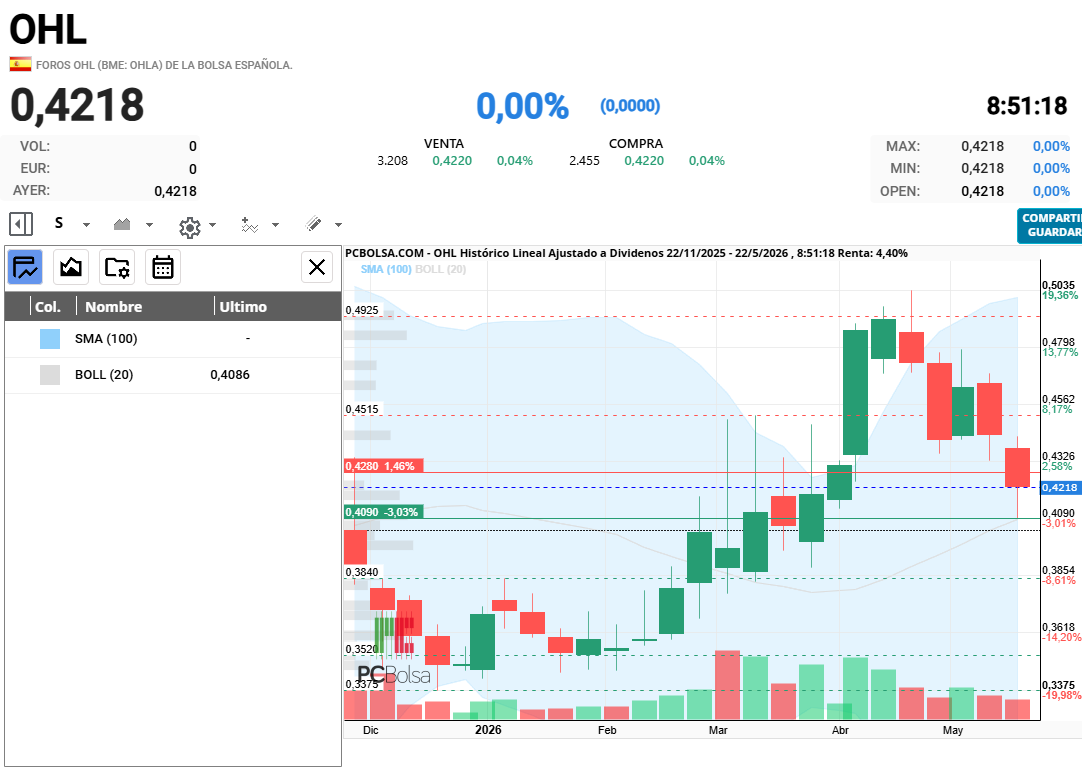Click the VENTA volume 3.208

pos(393,161)
